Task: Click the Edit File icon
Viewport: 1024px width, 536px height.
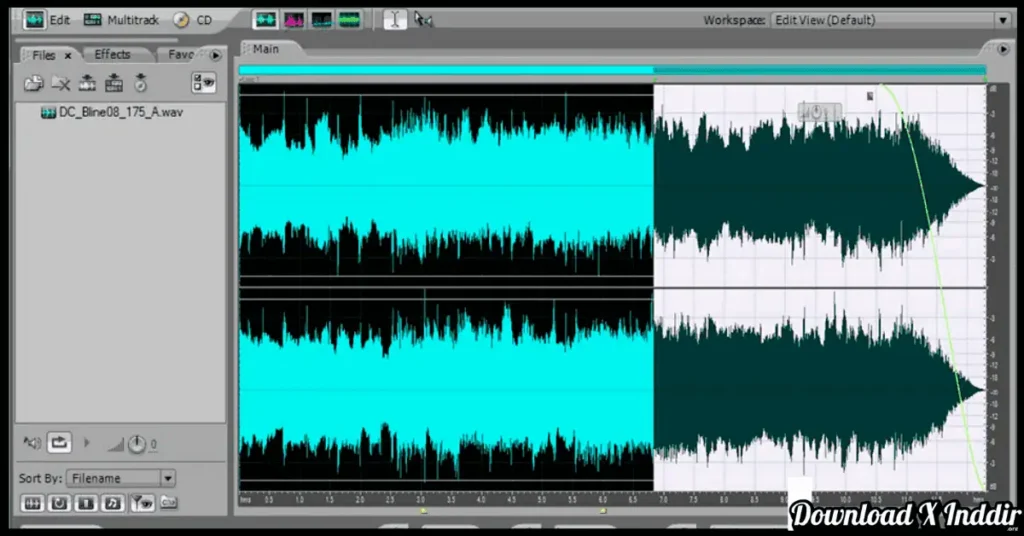Action: 87,83
